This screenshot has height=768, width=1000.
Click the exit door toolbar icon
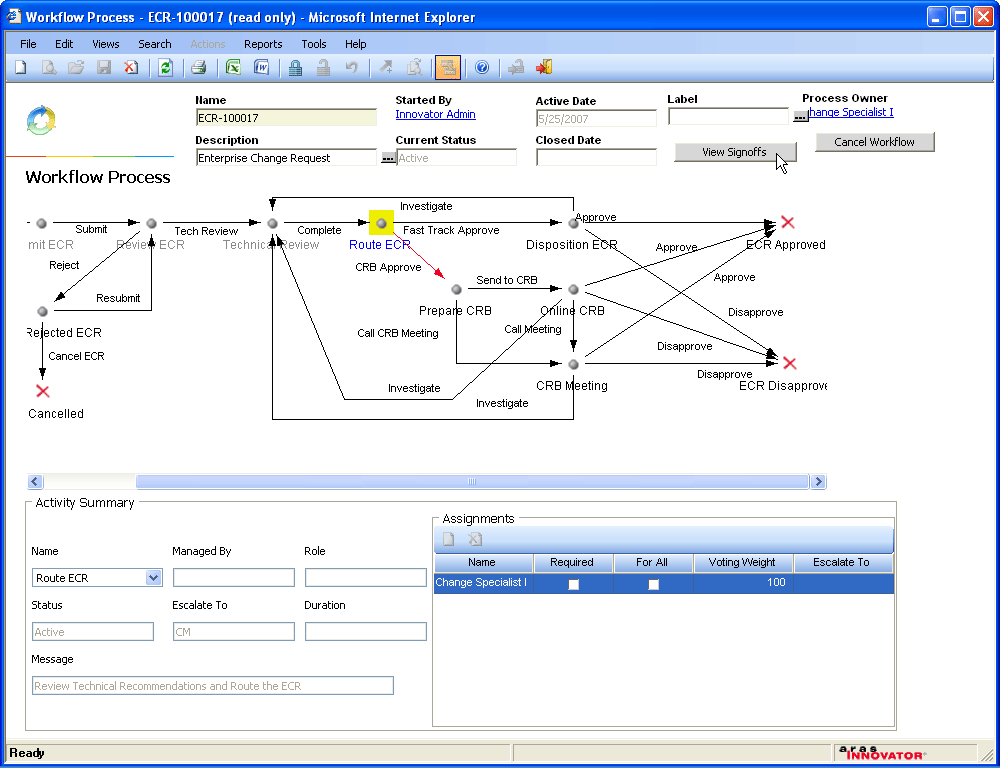click(x=544, y=68)
